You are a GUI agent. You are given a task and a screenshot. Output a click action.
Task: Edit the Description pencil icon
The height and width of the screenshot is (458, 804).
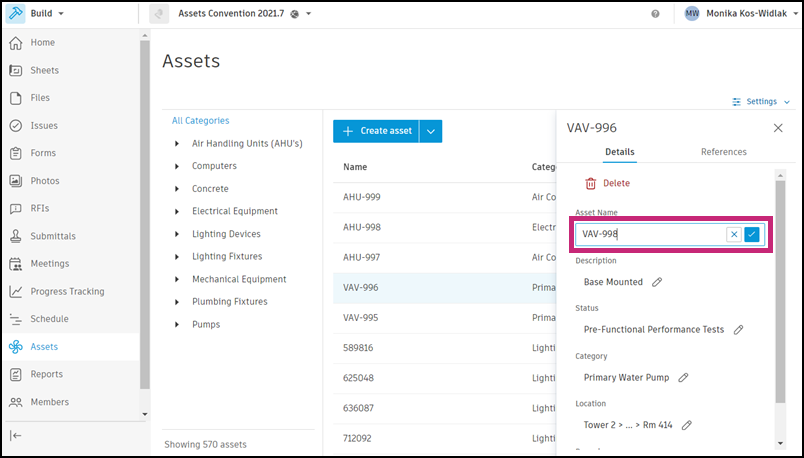tap(657, 282)
